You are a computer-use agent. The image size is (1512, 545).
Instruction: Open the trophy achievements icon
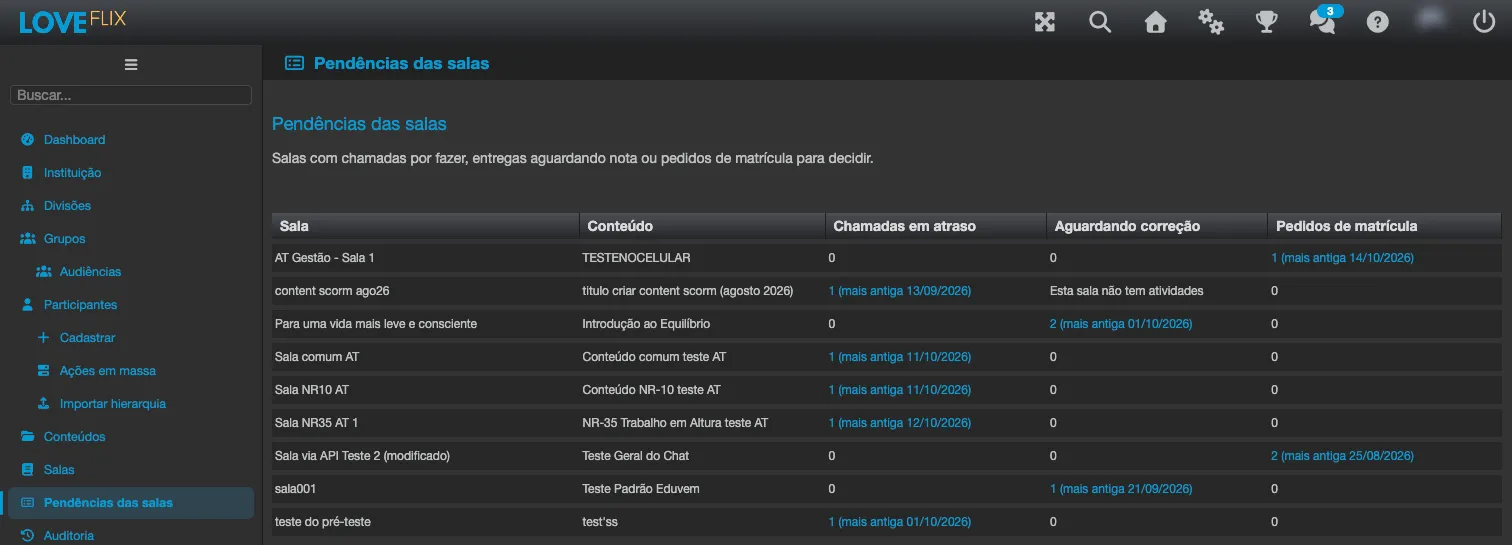pyautogui.click(x=1267, y=22)
